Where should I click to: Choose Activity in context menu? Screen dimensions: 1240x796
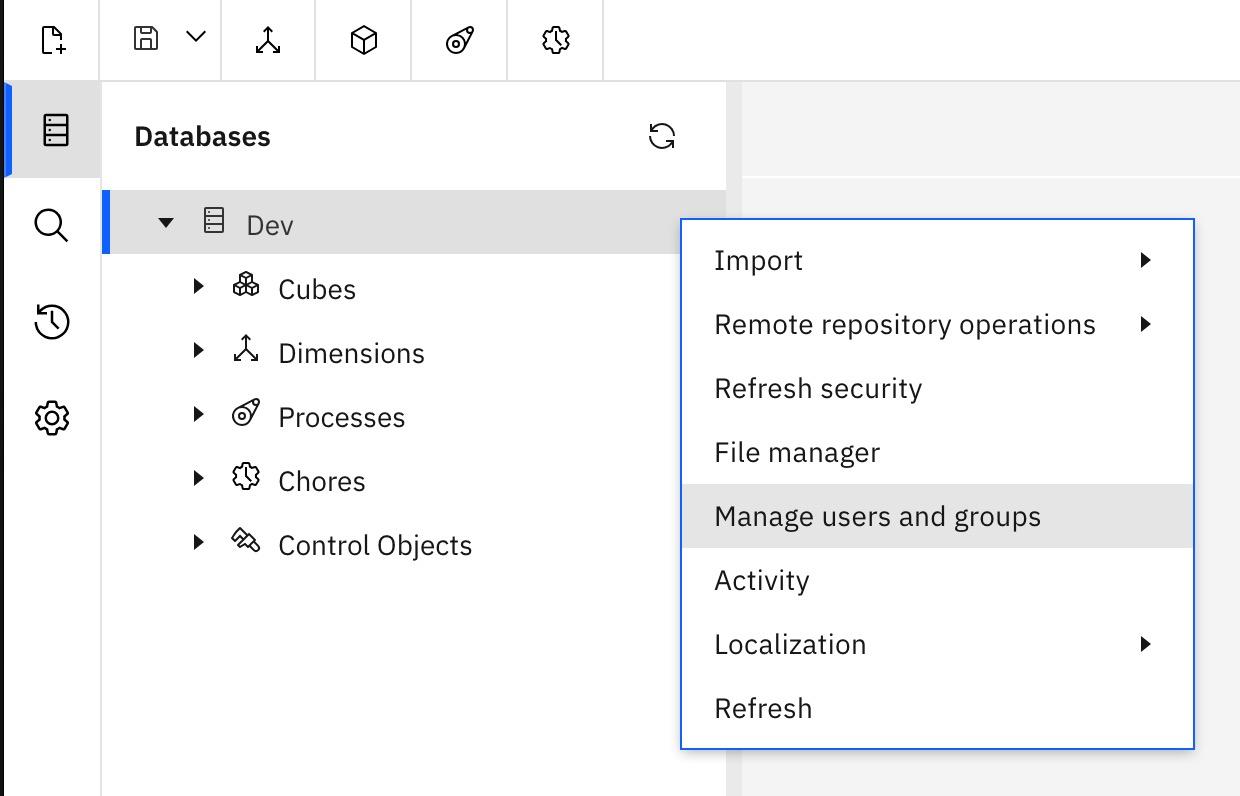937,580
